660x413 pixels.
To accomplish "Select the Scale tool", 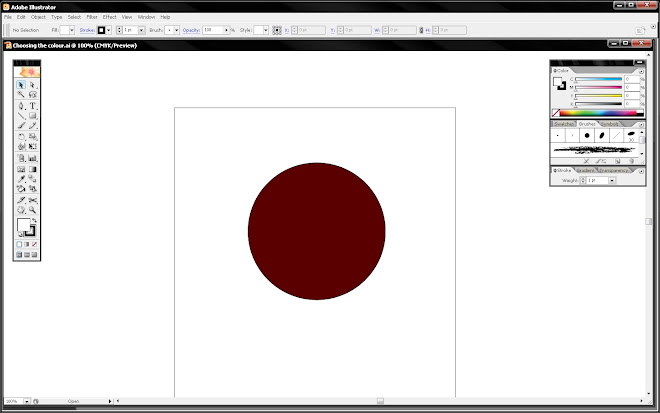I will 32,137.
